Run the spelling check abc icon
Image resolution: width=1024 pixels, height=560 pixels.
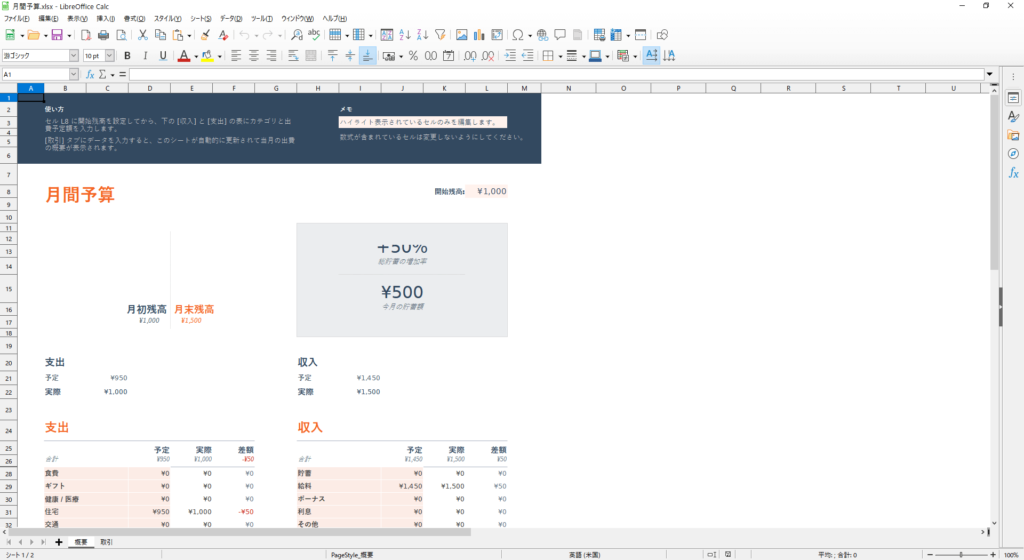coord(314,35)
